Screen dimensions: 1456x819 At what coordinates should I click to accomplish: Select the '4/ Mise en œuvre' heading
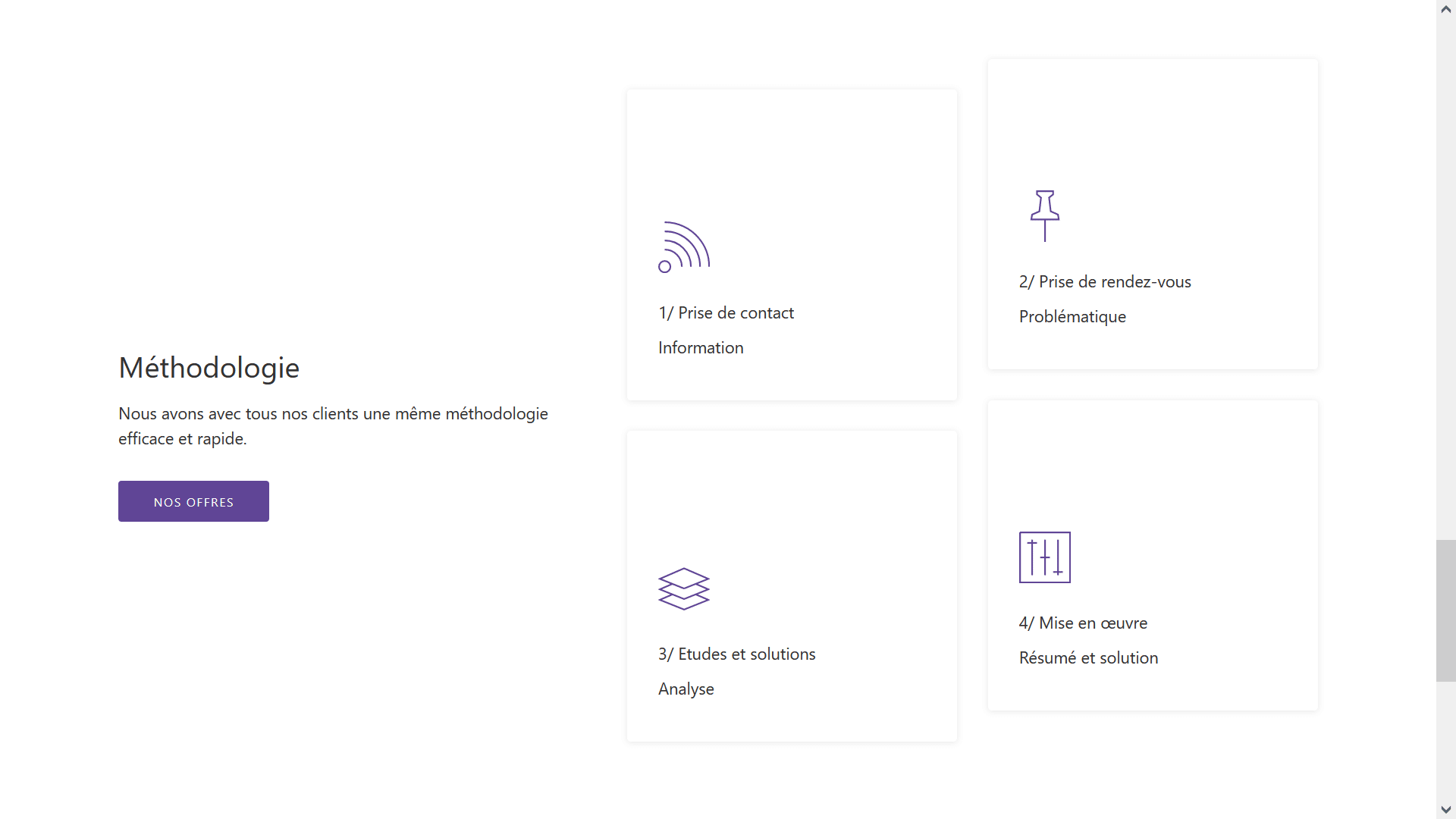1082,623
